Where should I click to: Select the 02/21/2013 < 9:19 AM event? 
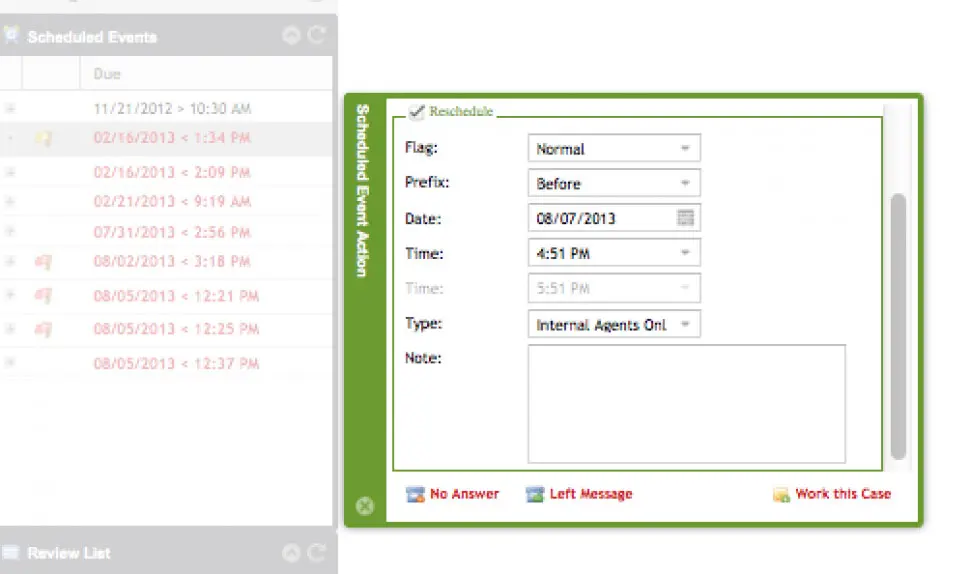coord(172,202)
